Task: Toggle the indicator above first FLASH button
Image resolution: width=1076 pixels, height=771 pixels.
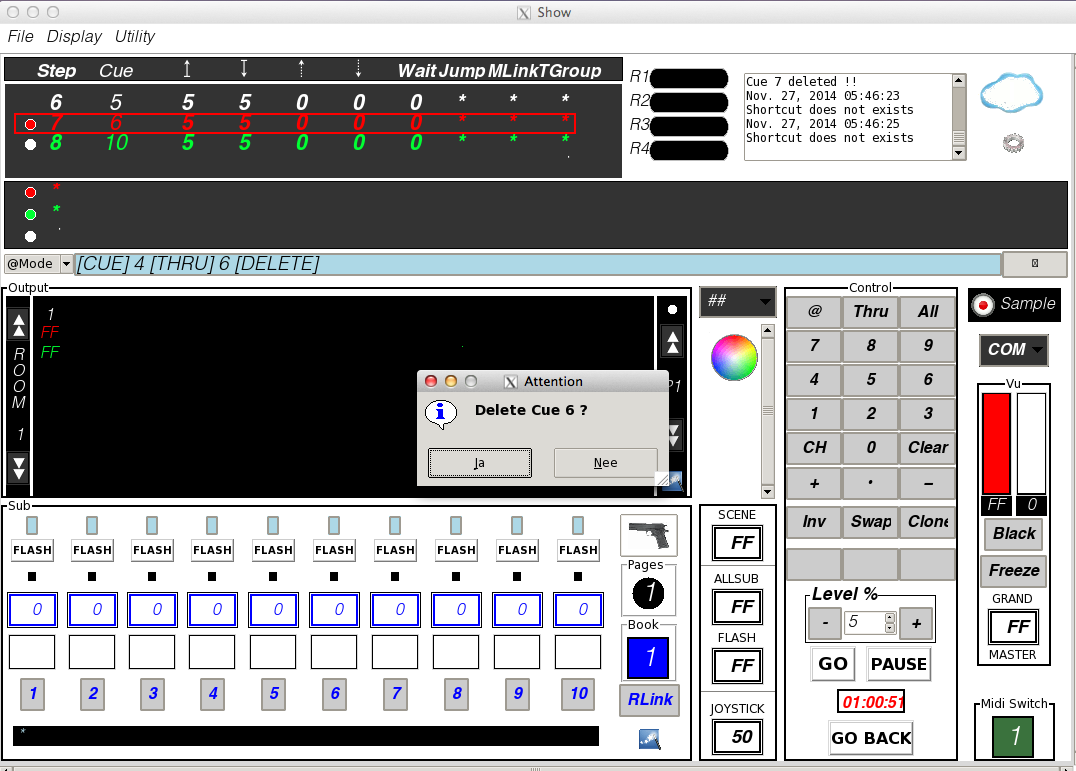Action: tap(32, 525)
